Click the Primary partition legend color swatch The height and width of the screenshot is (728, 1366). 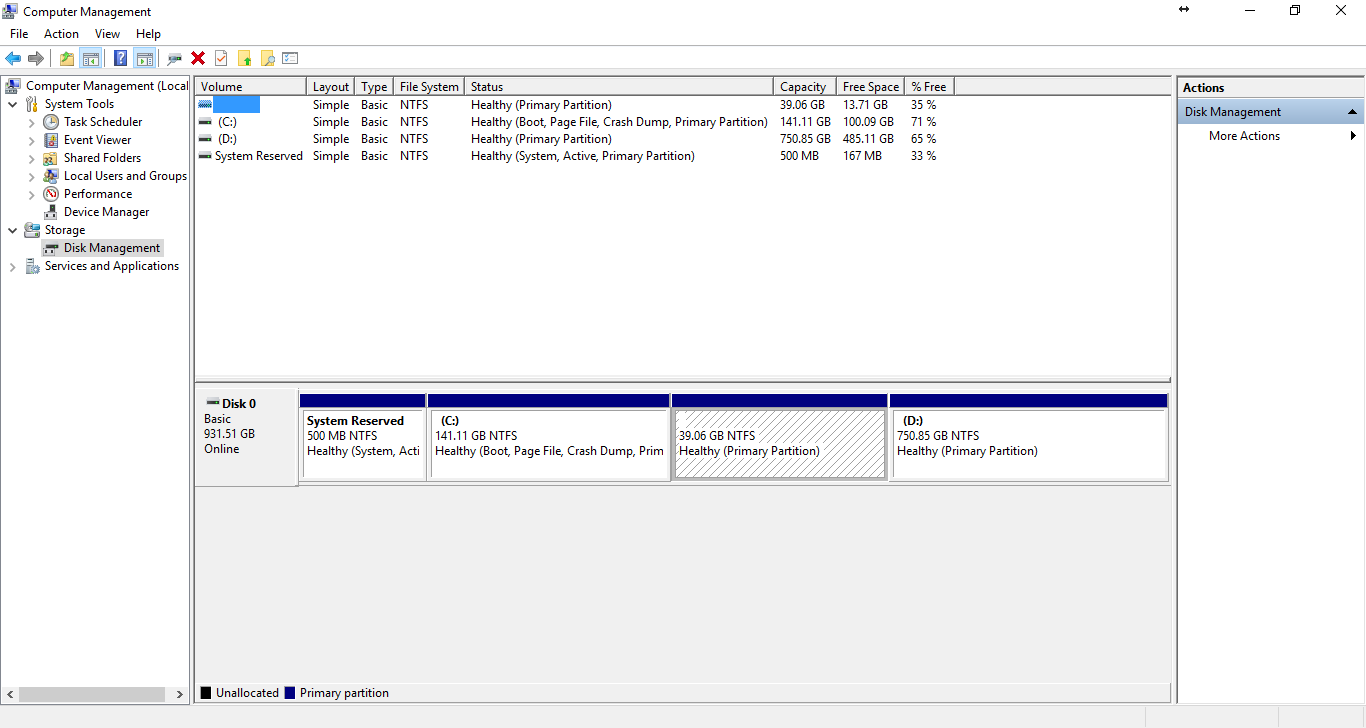[x=290, y=693]
